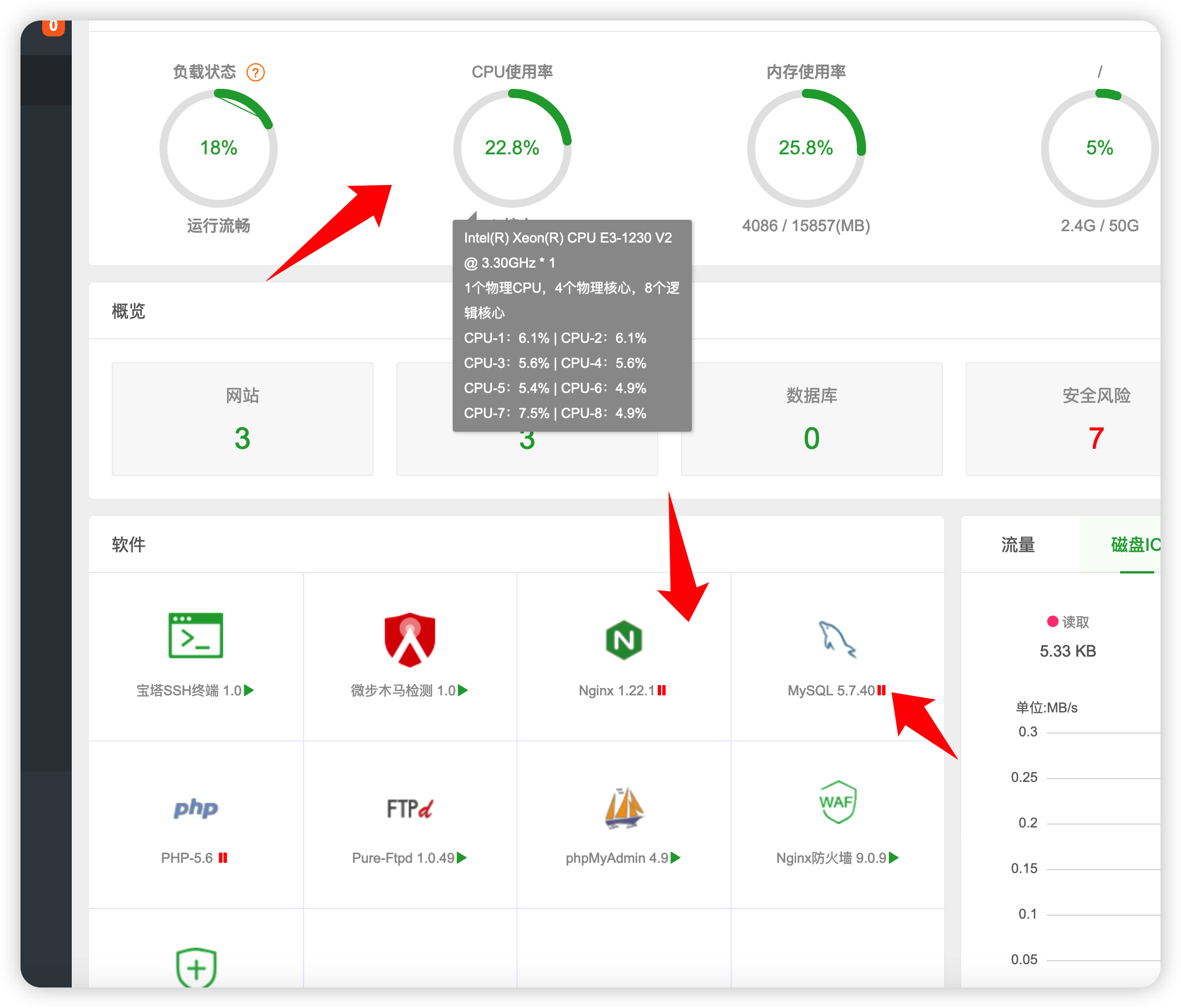Click the CPU使用率 22.8% gauge
This screenshot has width=1181, height=1008.
pos(512,148)
